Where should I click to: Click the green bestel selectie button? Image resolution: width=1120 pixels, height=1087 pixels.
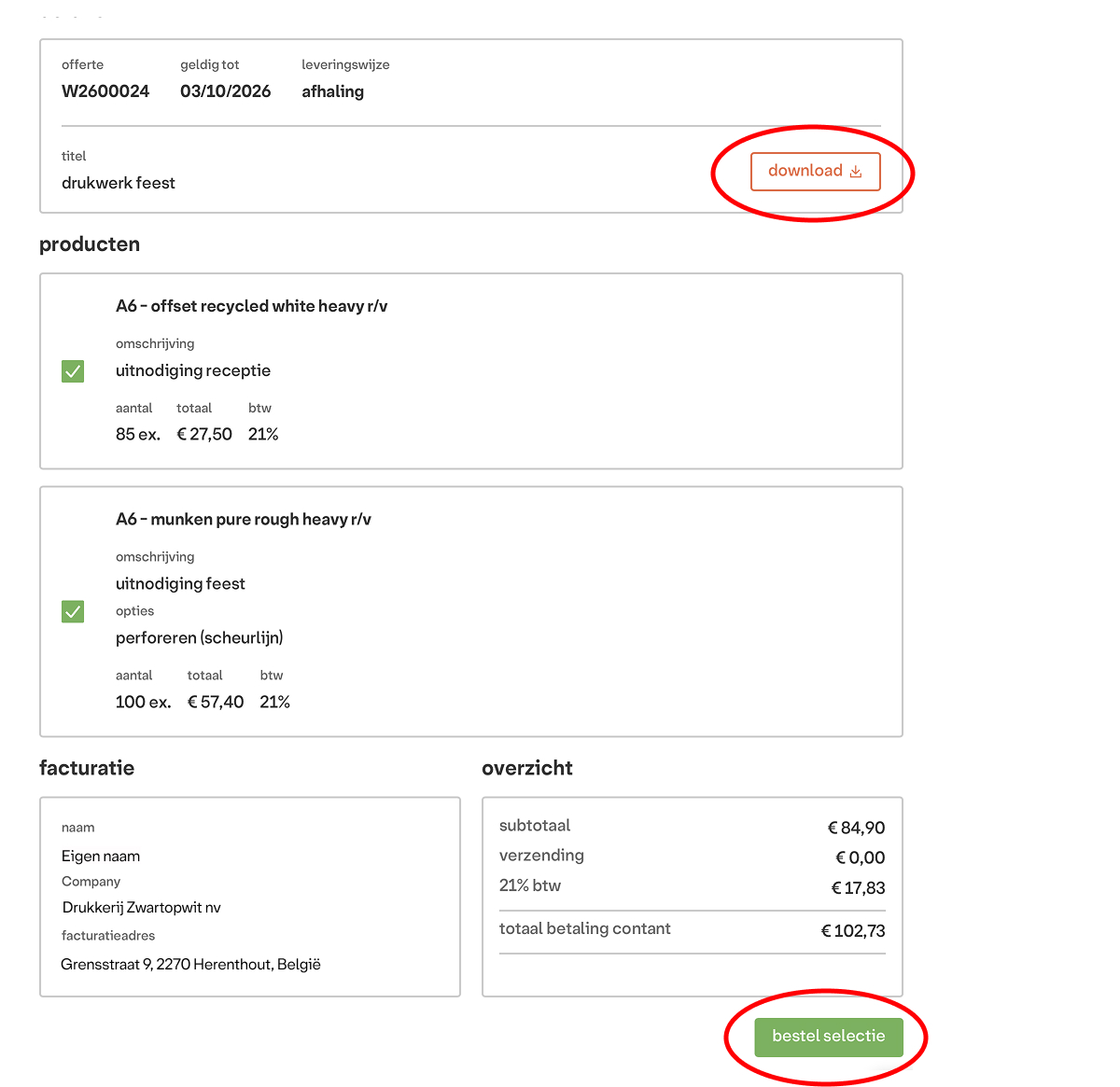pos(829,1037)
